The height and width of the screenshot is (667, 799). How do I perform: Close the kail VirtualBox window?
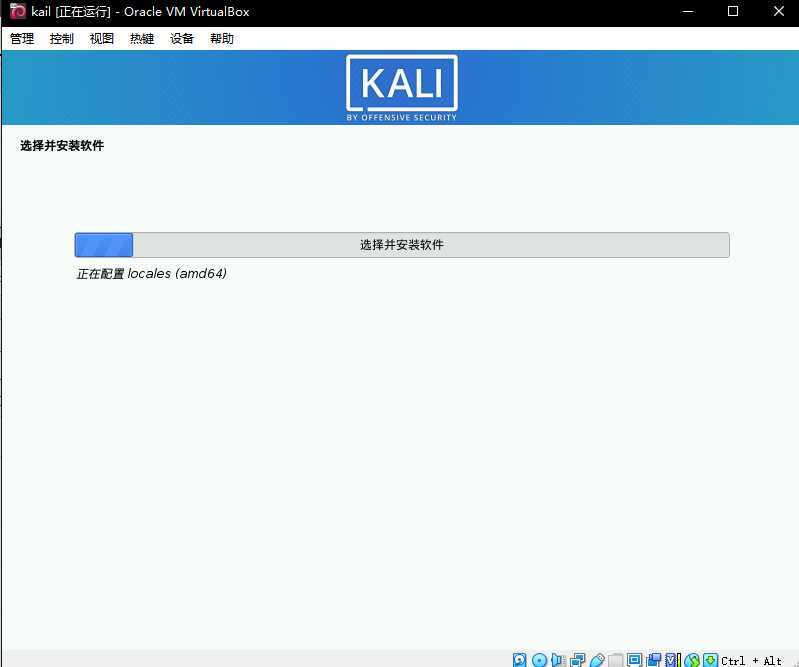click(779, 11)
